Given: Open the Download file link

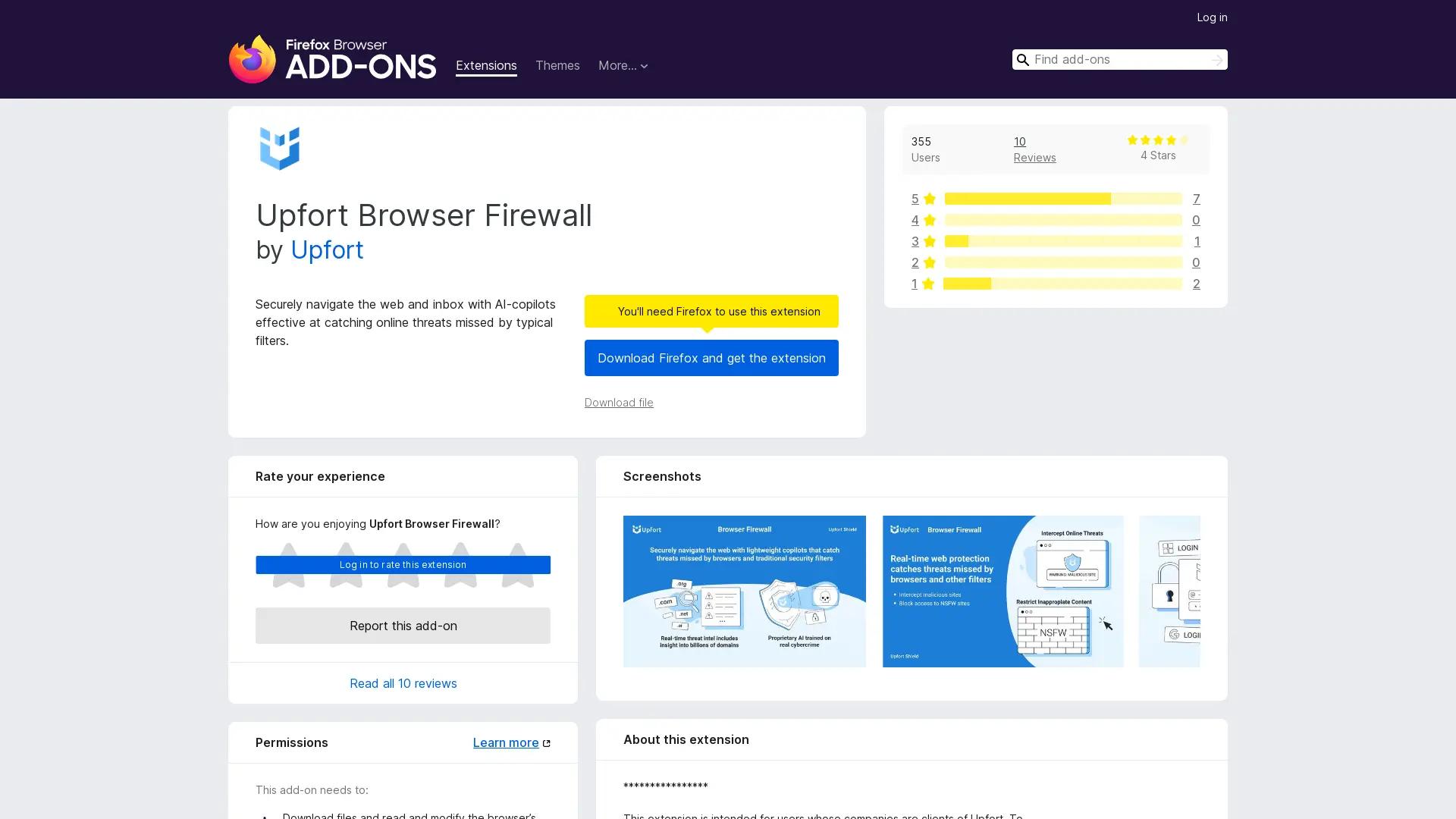Looking at the screenshot, I should click(618, 403).
